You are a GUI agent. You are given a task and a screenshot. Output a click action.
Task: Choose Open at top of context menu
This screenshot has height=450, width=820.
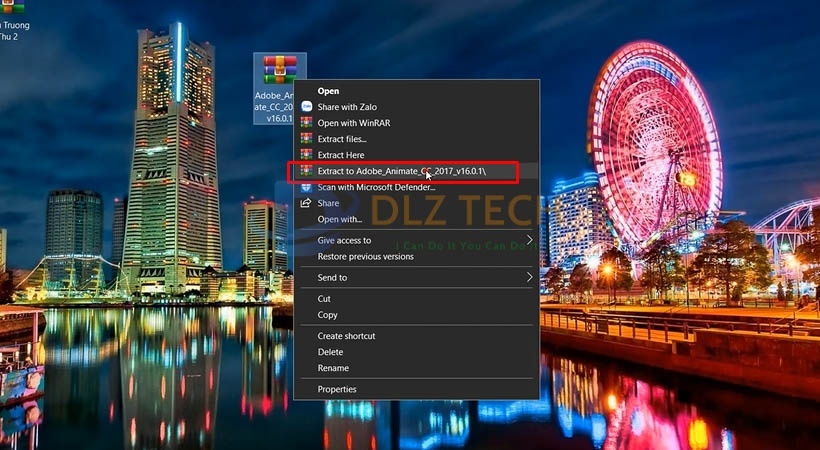tap(328, 91)
